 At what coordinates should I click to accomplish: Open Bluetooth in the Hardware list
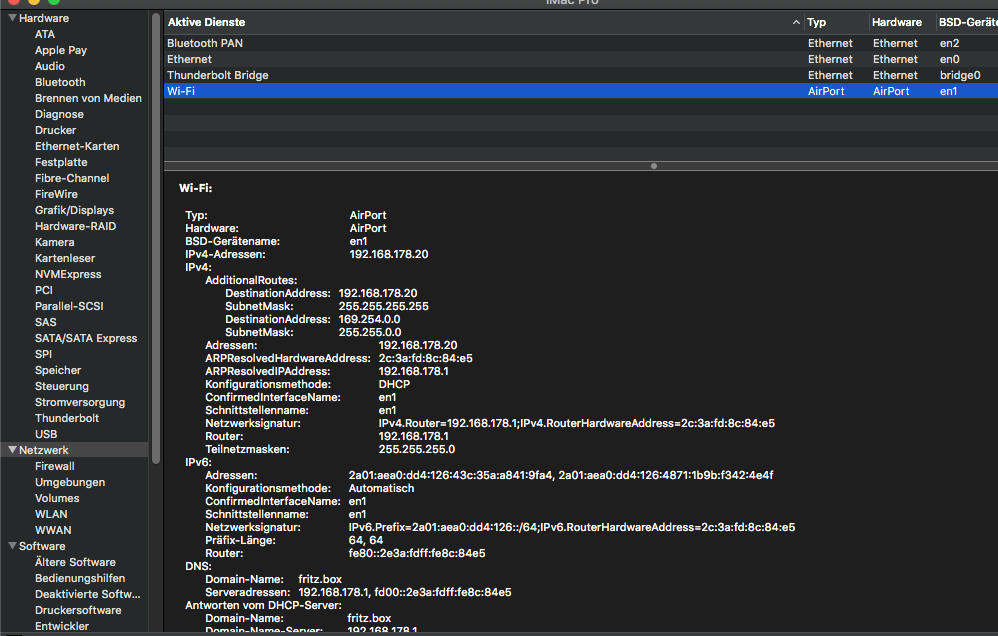pyautogui.click(x=60, y=82)
